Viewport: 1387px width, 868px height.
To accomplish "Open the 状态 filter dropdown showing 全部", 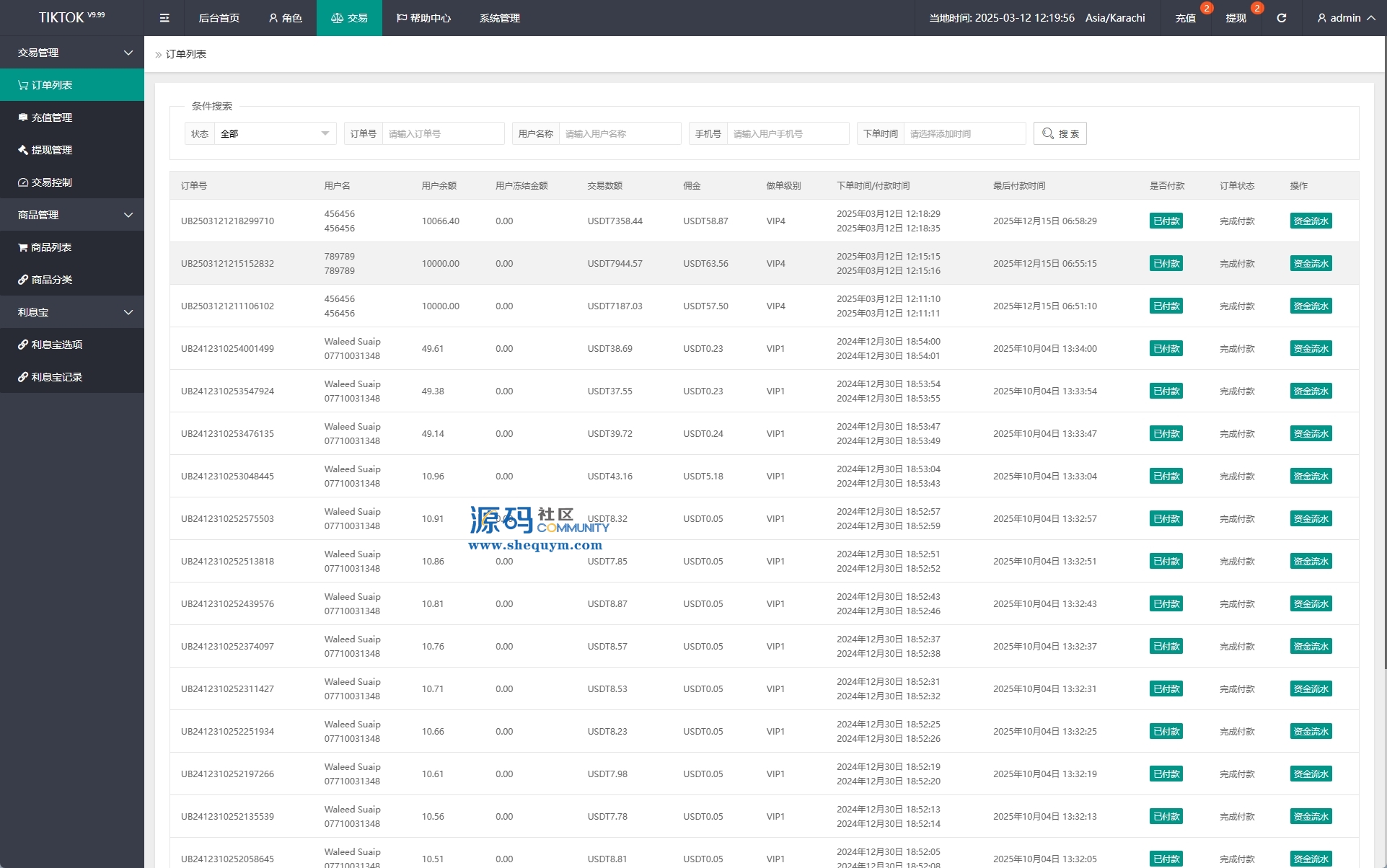I will pos(276,133).
